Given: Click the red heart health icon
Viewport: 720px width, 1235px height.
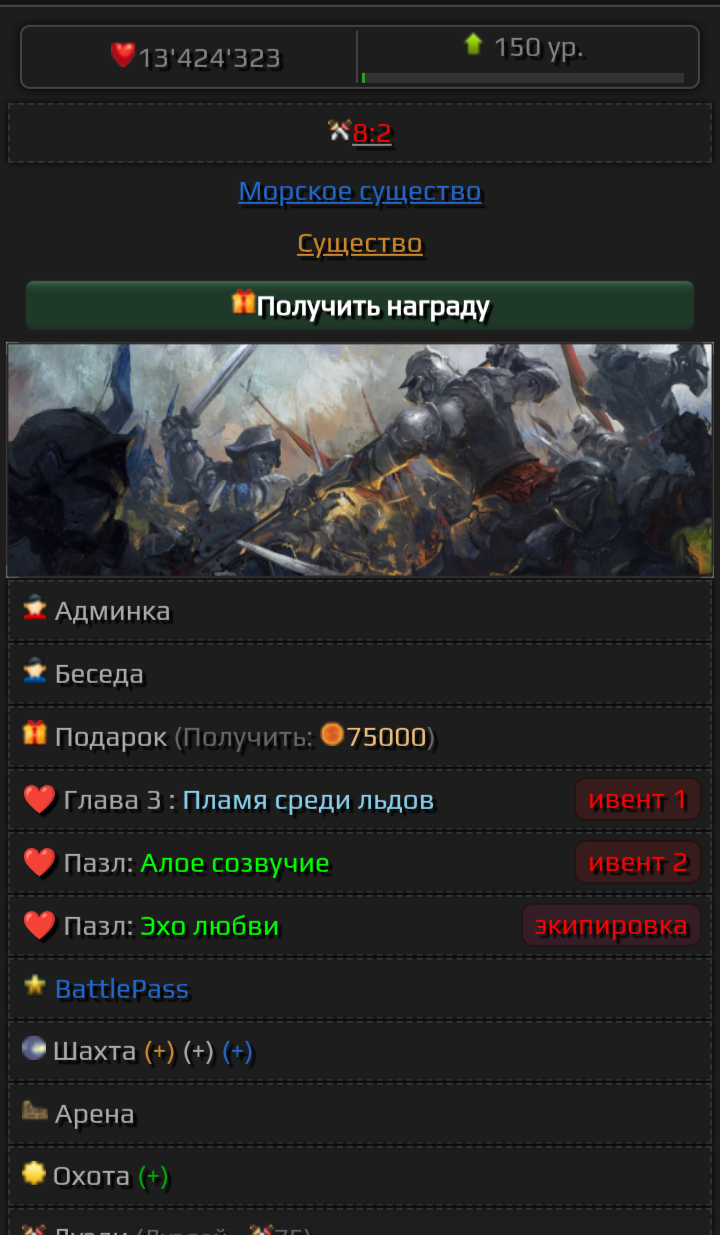Looking at the screenshot, I should [x=123, y=56].
